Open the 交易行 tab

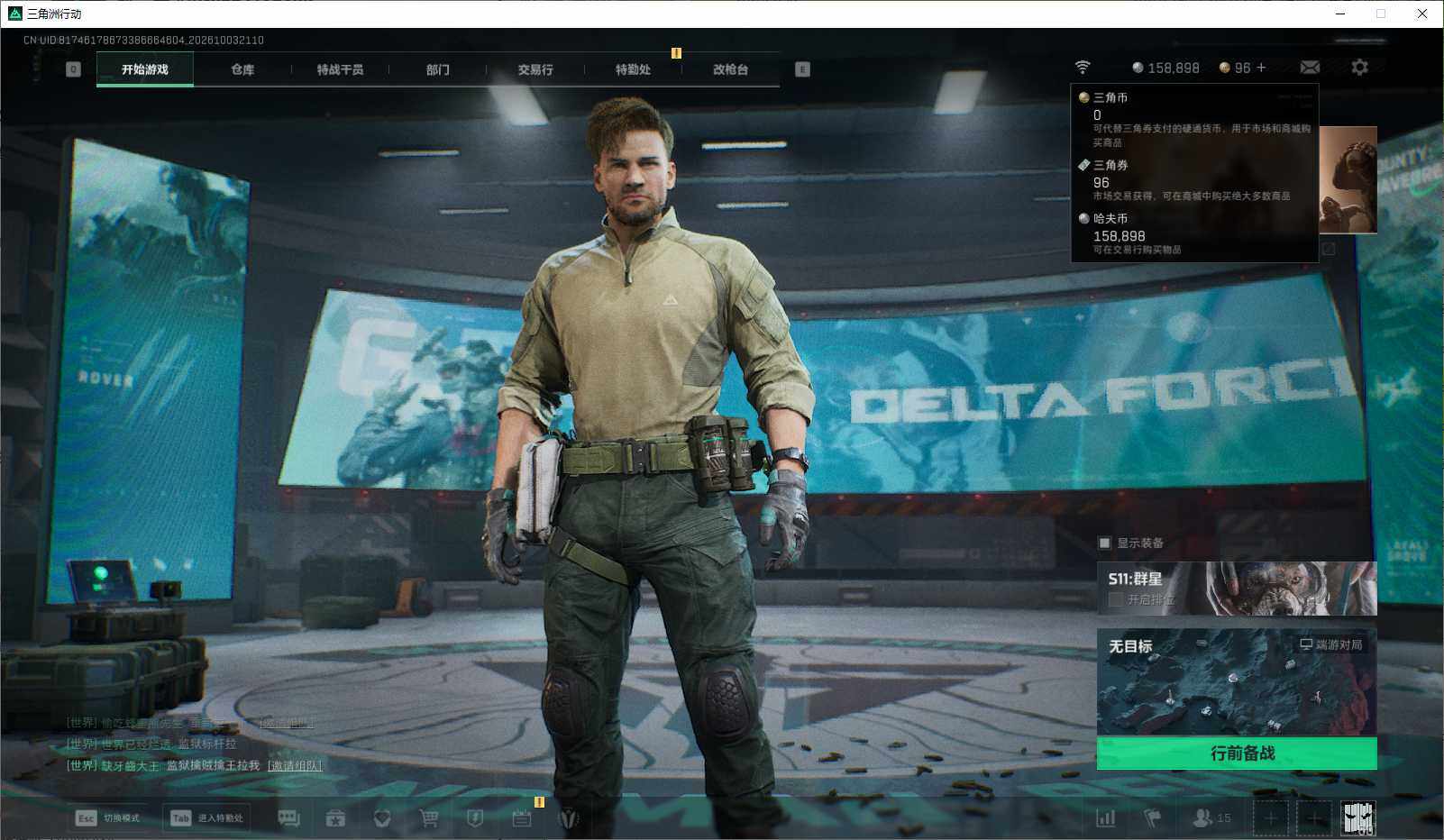[535, 69]
